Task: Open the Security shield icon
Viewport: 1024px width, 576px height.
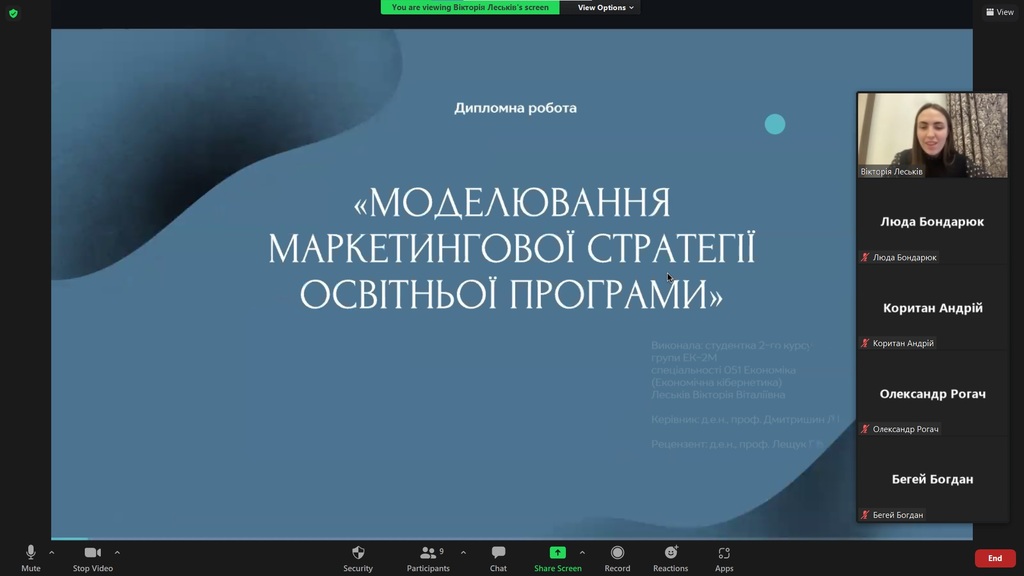Action: pos(358,553)
